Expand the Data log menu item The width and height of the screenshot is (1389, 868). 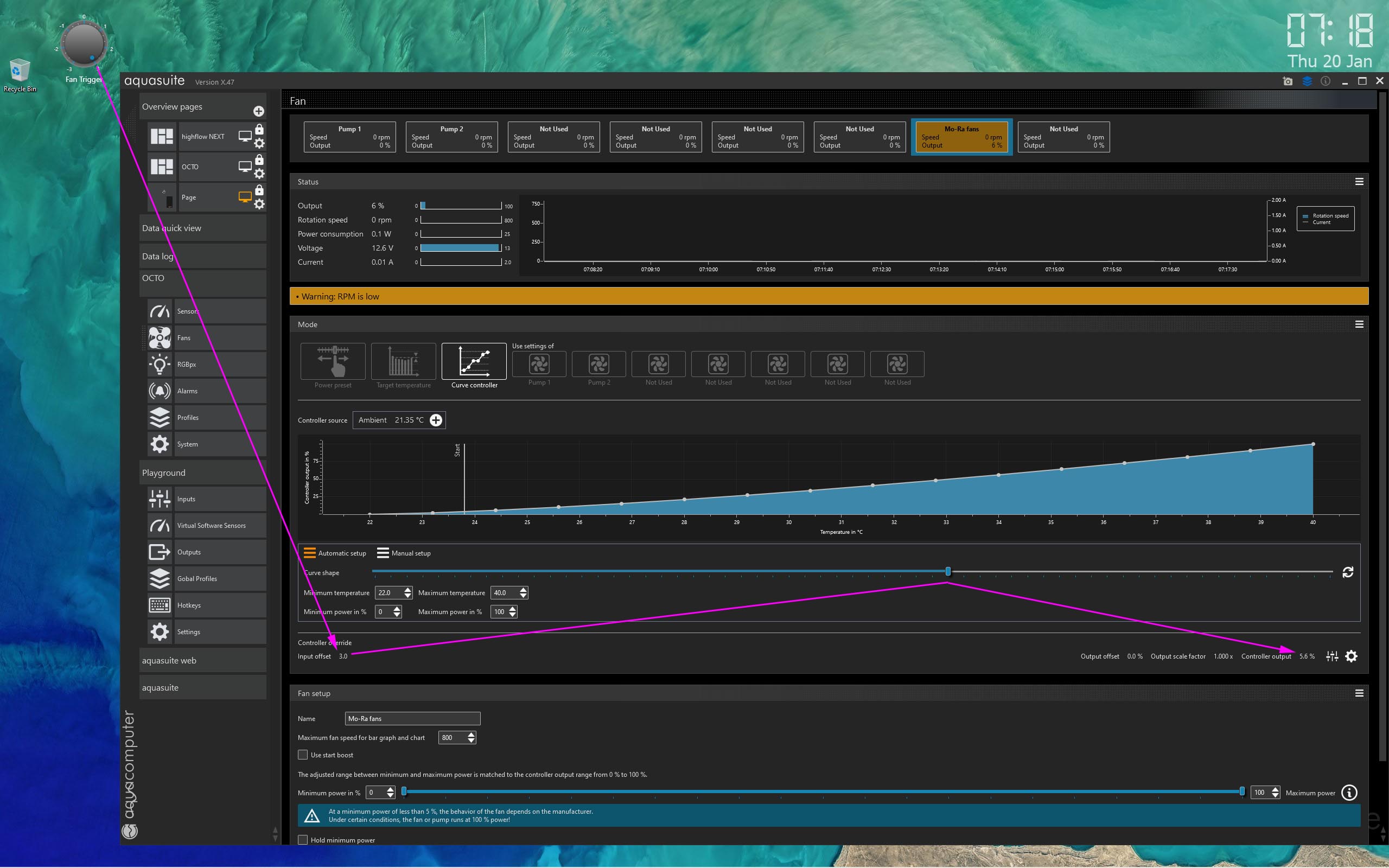[158, 256]
